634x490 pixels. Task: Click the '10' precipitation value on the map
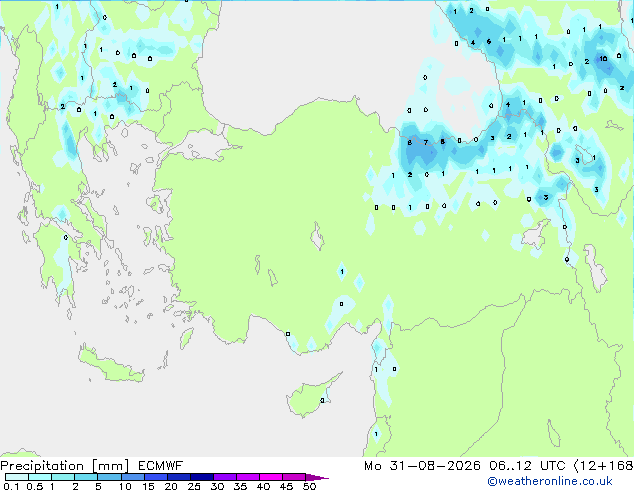pyautogui.click(x=603, y=59)
